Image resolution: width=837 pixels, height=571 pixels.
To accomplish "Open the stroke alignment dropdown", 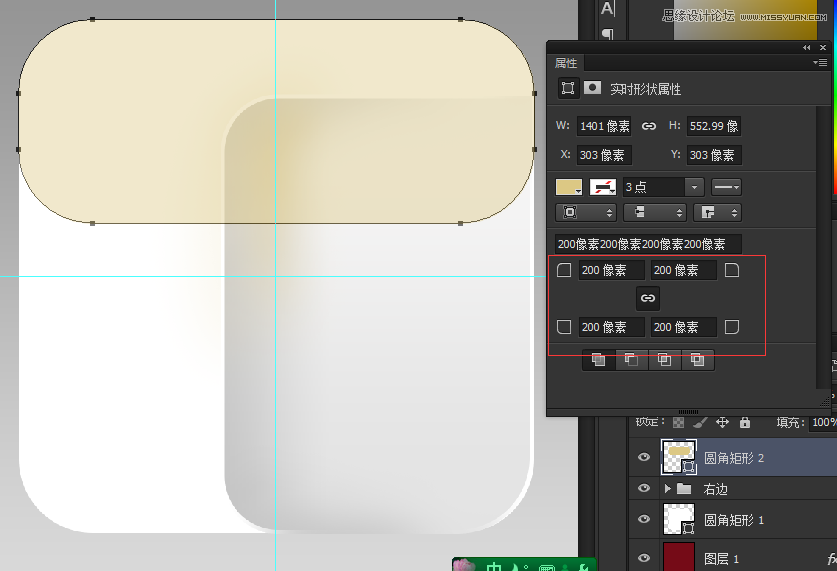I will click(586, 212).
